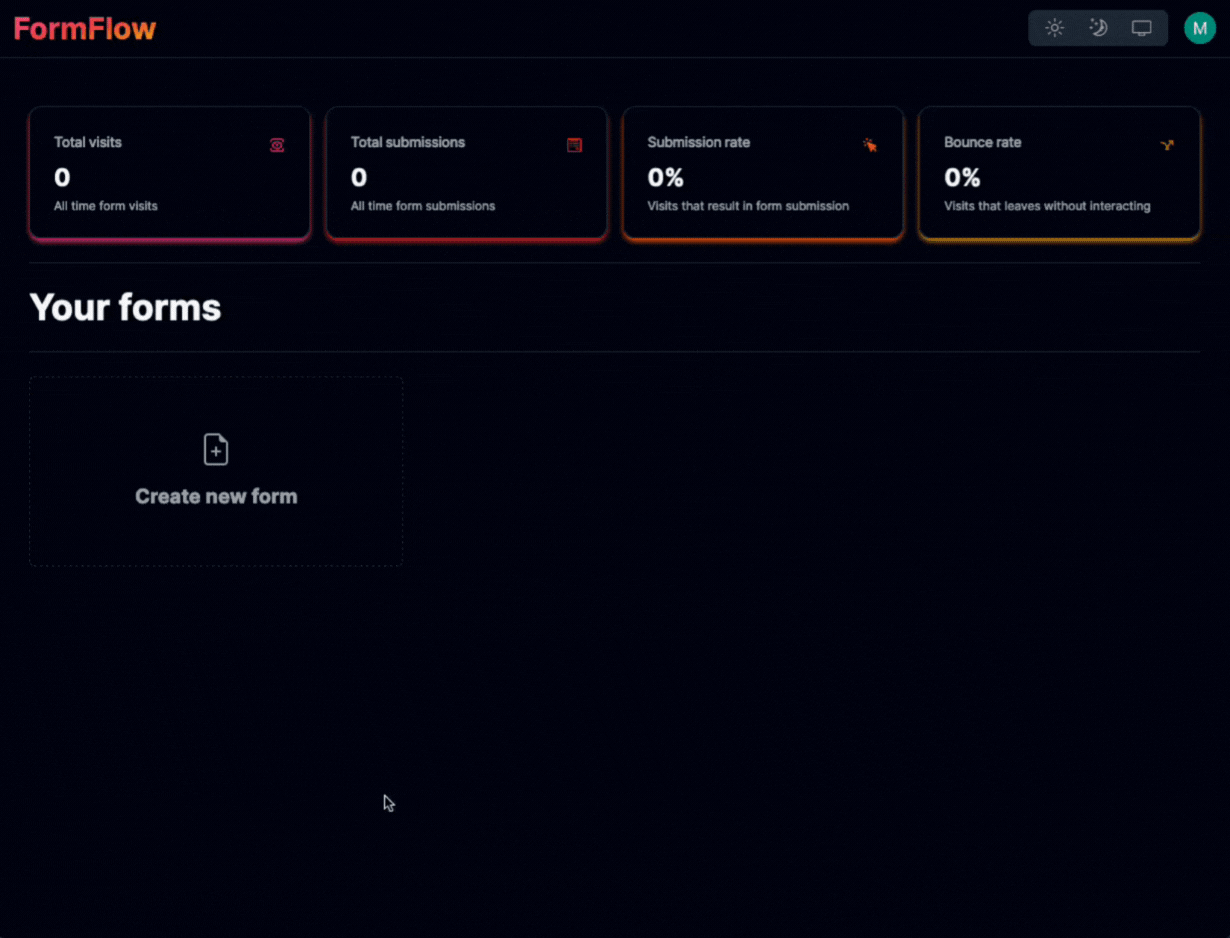Image resolution: width=1230 pixels, height=938 pixels.
Task: Click 'Visits that leaves without interacting' text
Action: tap(1047, 206)
